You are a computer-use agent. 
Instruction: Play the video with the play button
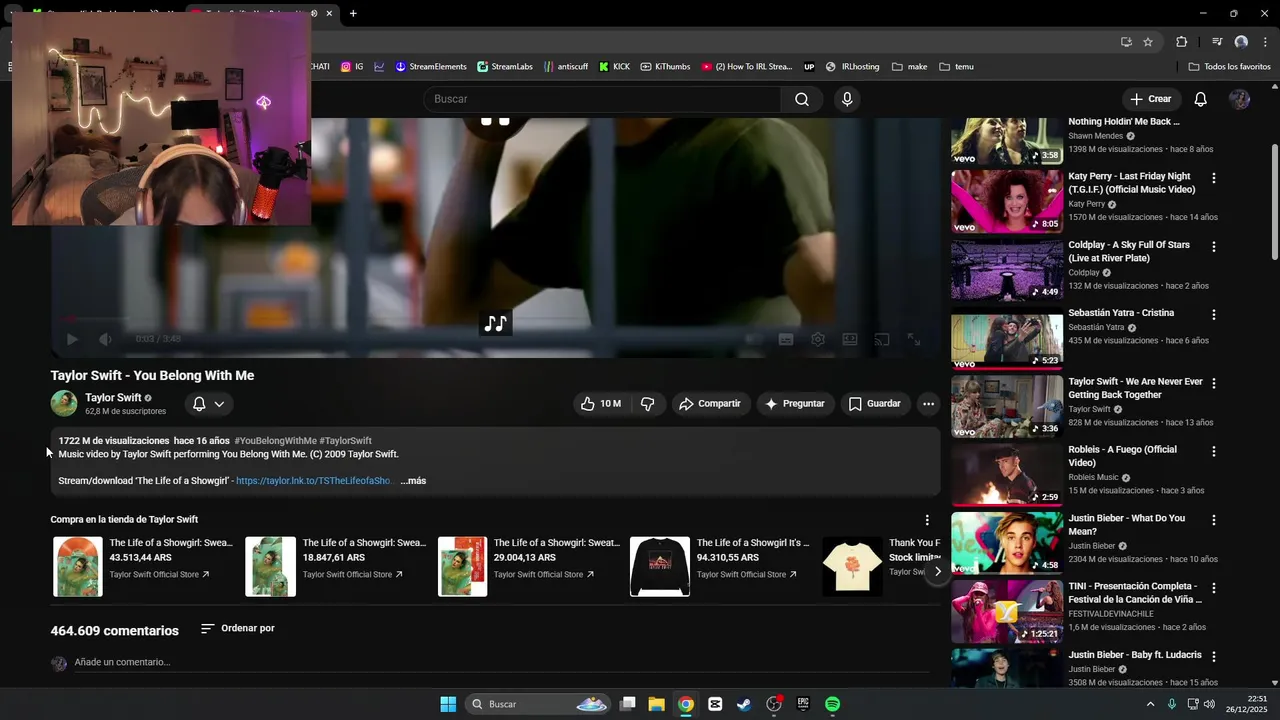pyautogui.click(x=72, y=339)
